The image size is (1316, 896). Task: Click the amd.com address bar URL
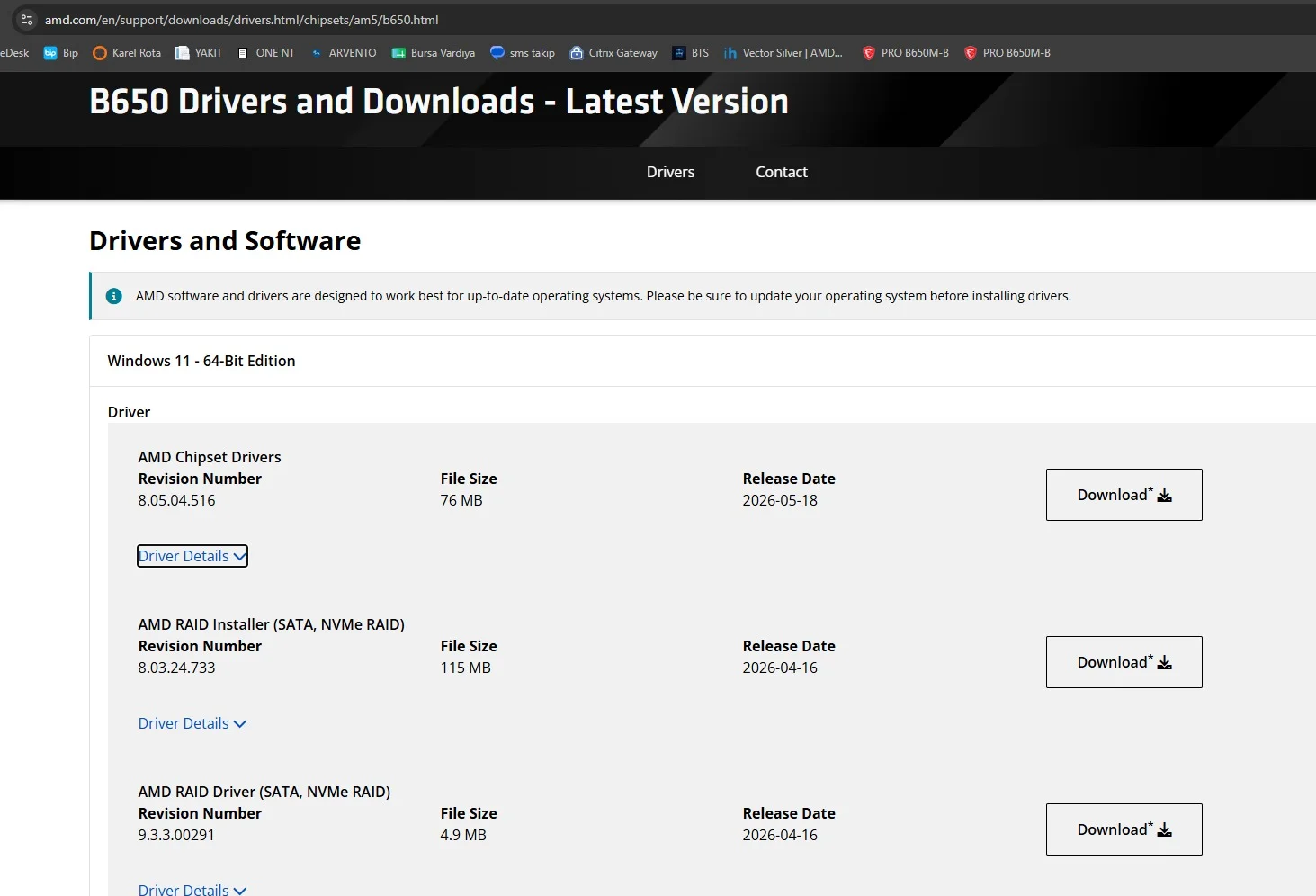tap(242, 20)
